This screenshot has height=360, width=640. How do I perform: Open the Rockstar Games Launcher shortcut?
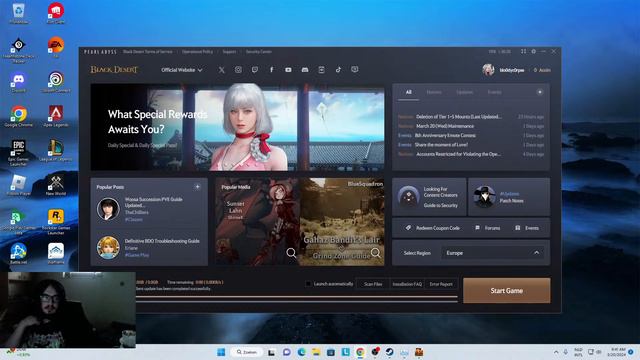pos(56,221)
